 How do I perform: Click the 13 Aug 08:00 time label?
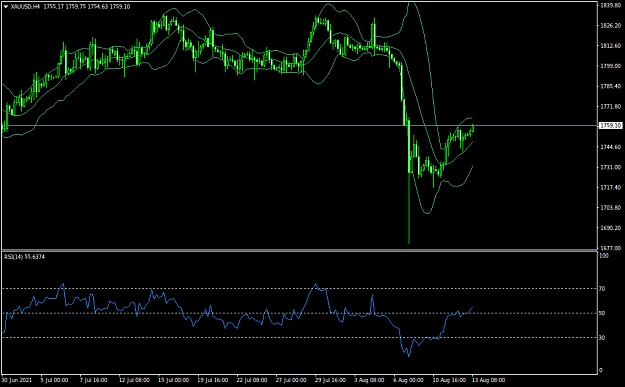click(489, 380)
